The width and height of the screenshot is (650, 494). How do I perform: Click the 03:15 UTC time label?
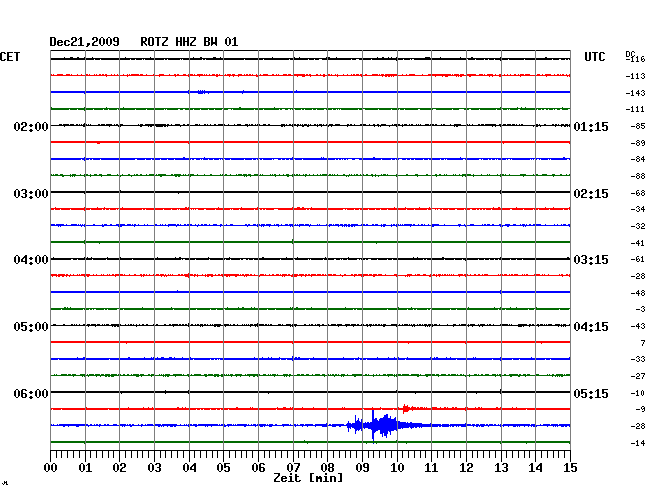point(591,260)
